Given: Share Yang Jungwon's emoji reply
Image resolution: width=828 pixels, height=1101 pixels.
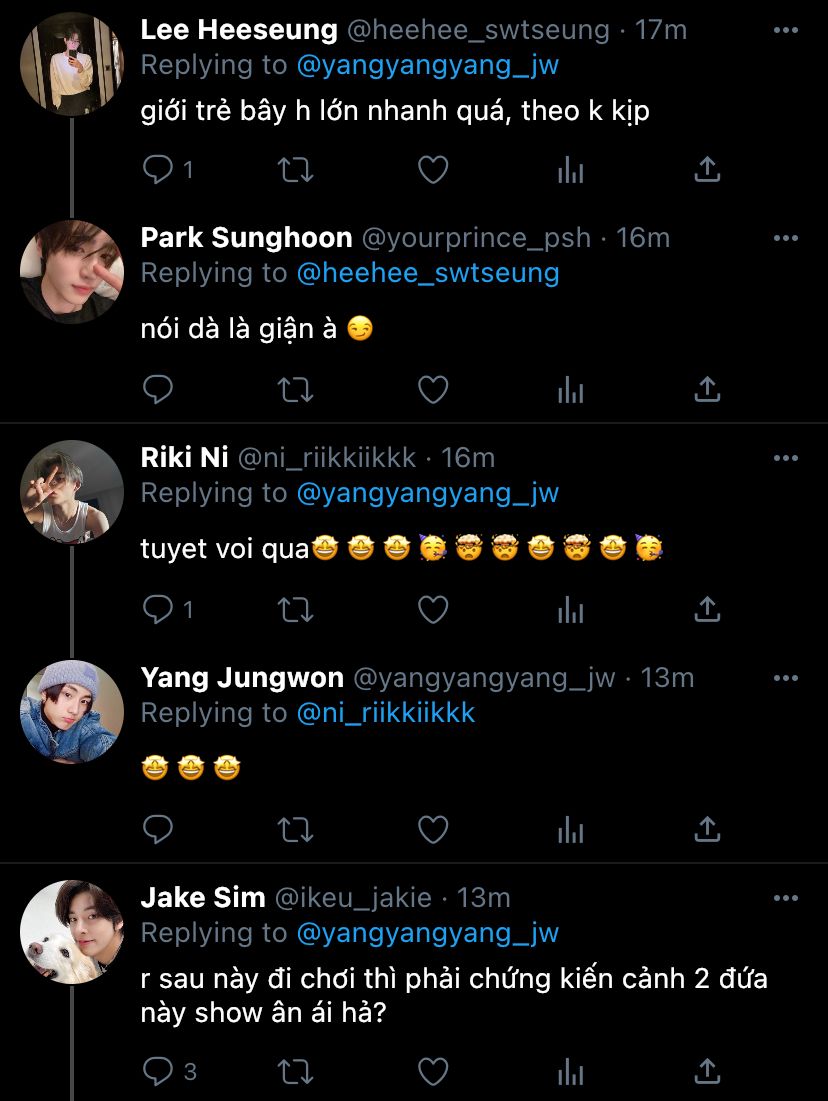Looking at the screenshot, I should (x=707, y=829).
